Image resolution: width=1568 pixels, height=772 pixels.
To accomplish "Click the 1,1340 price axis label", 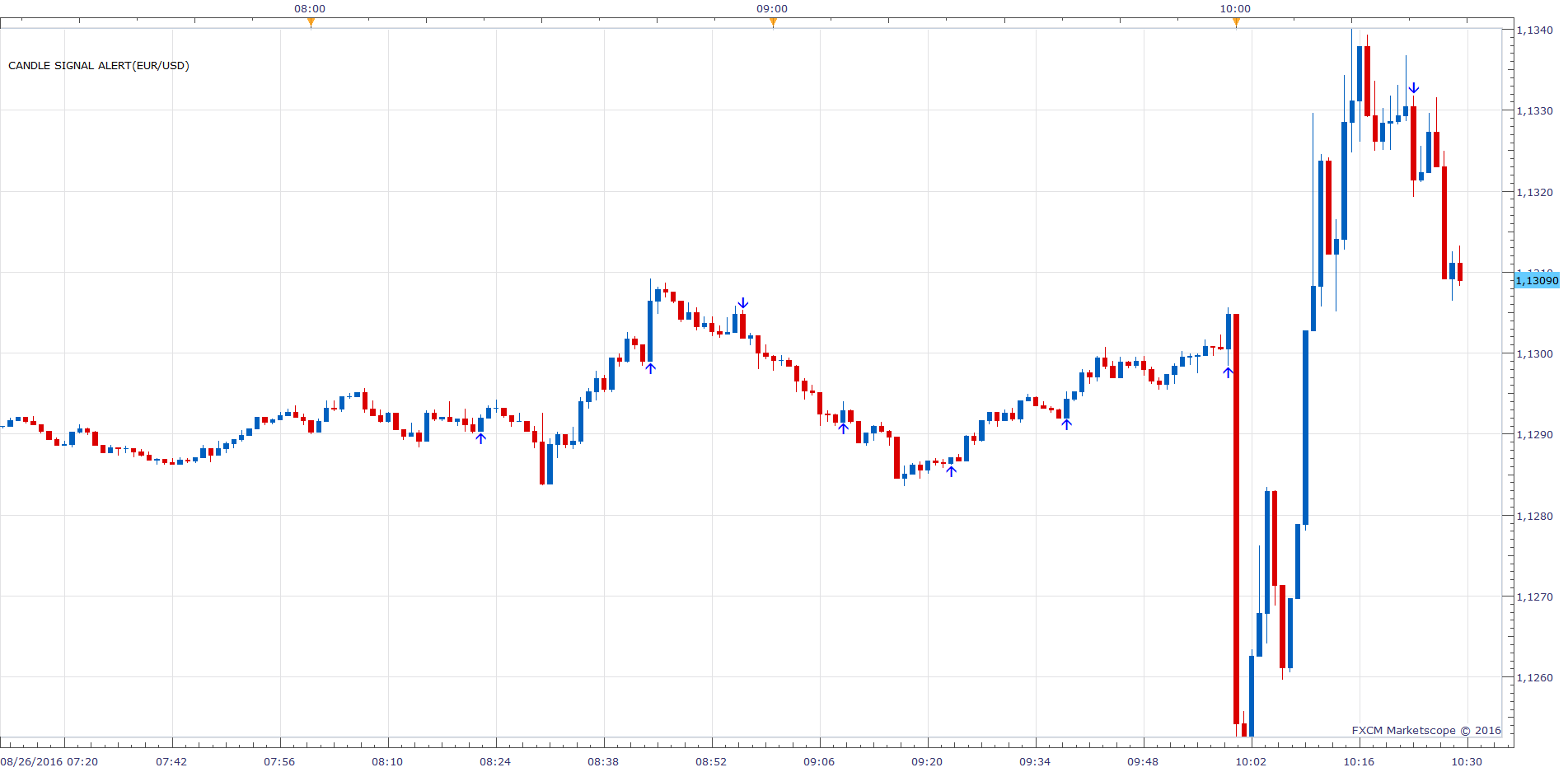I will click(x=1534, y=30).
